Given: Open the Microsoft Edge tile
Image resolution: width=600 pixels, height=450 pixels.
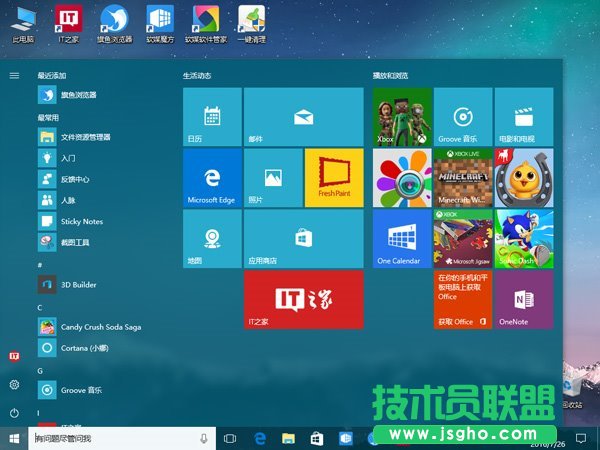Looking at the screenshot, I should (x=212, y=178).
